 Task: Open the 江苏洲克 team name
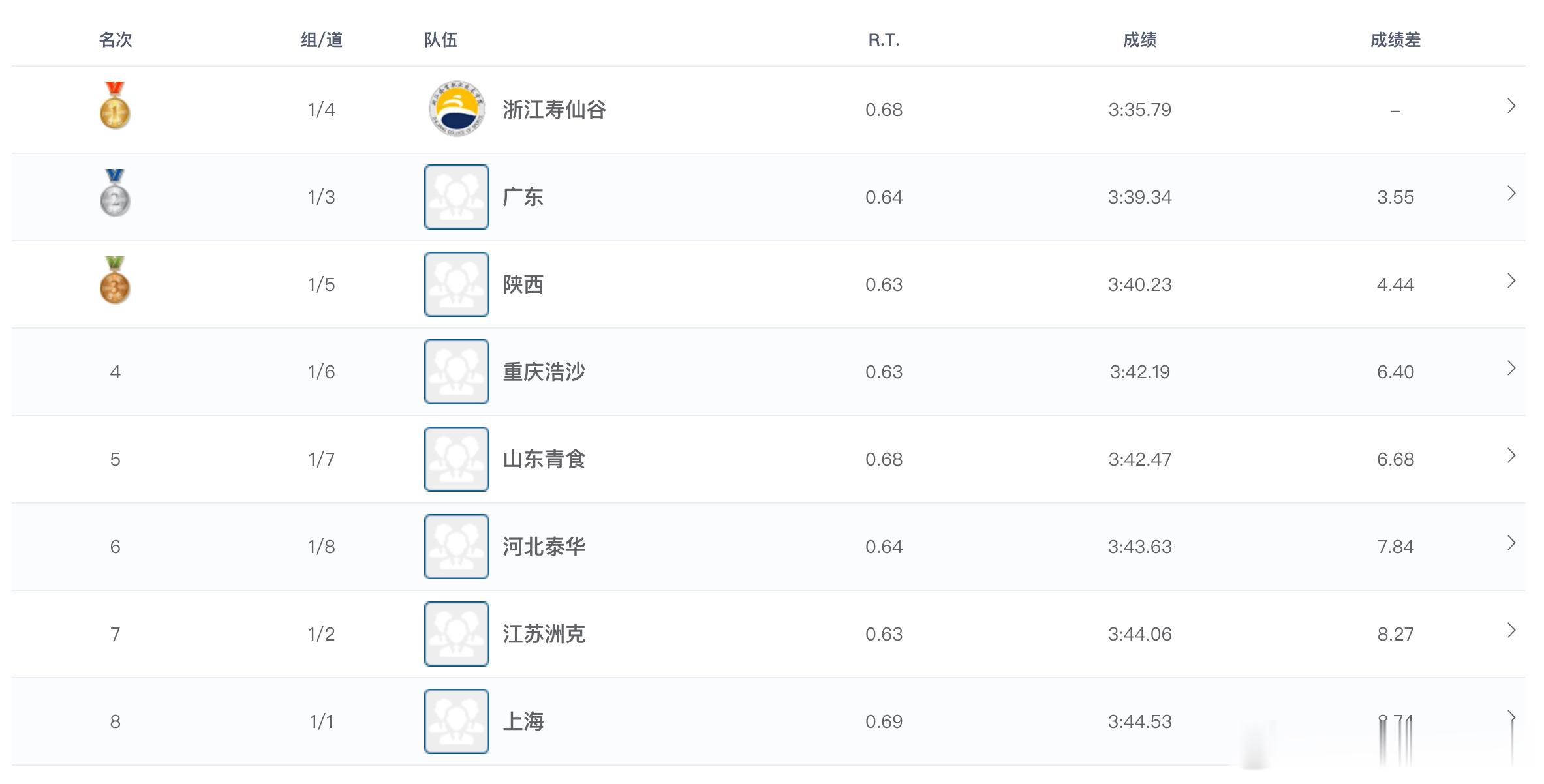click(544, 634)
